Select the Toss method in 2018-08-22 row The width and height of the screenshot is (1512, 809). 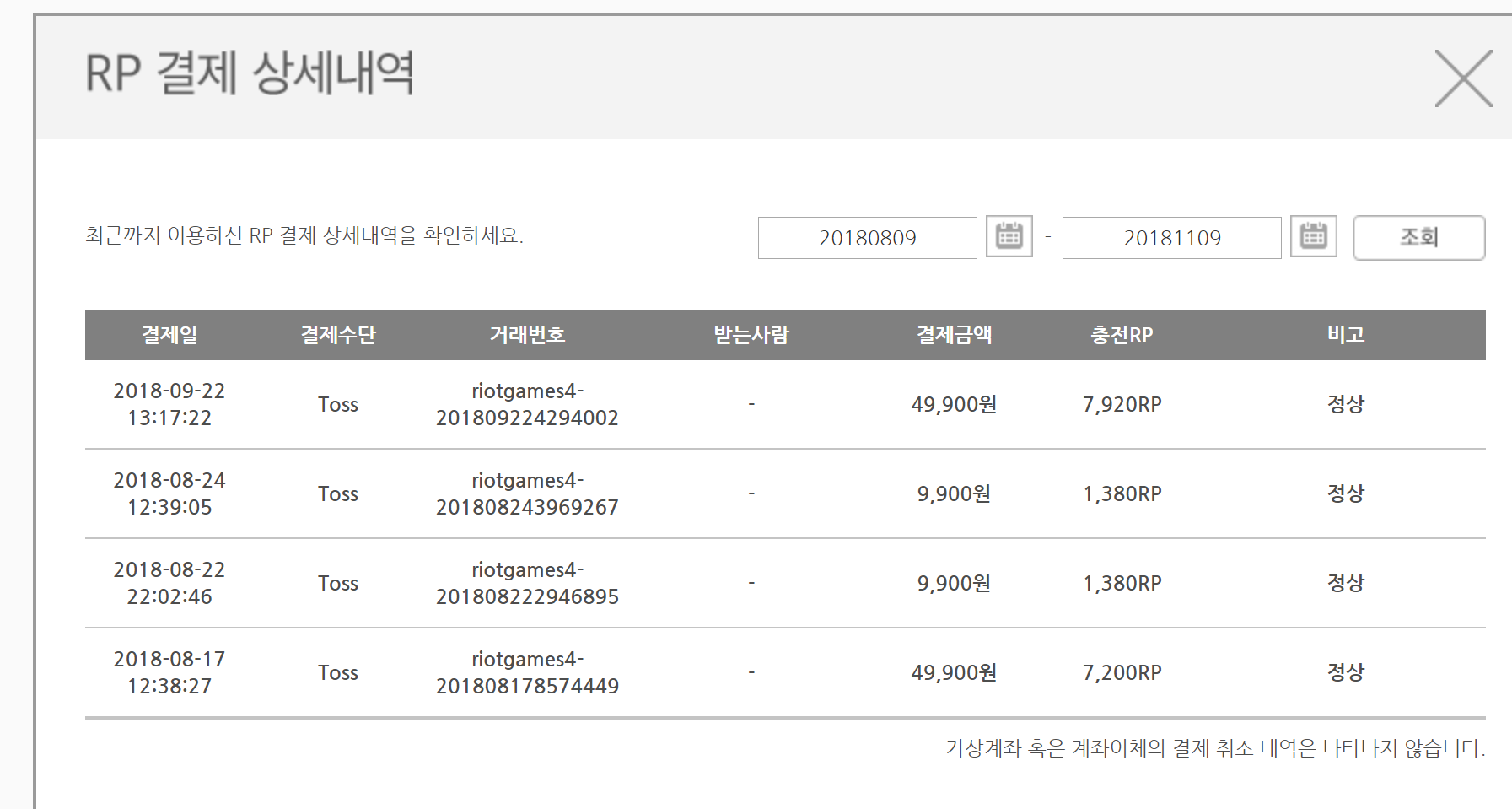[x=338, y=584]
